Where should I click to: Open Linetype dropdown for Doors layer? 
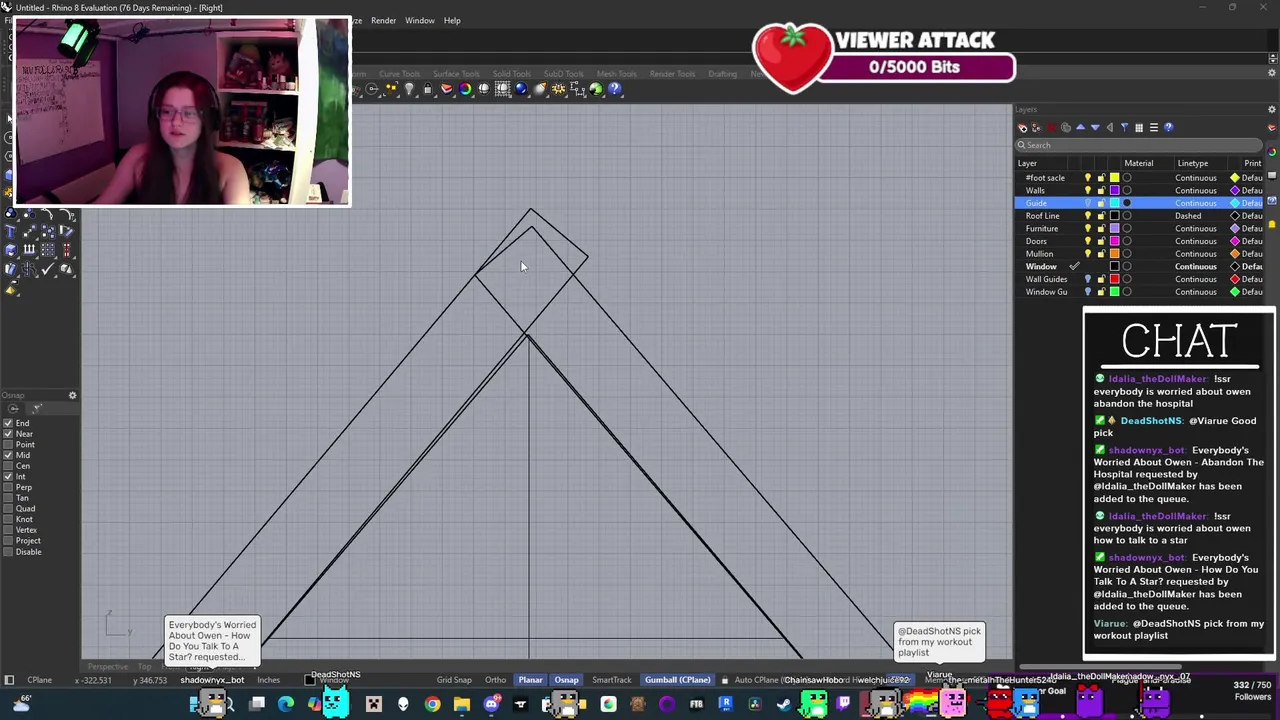1196,241
